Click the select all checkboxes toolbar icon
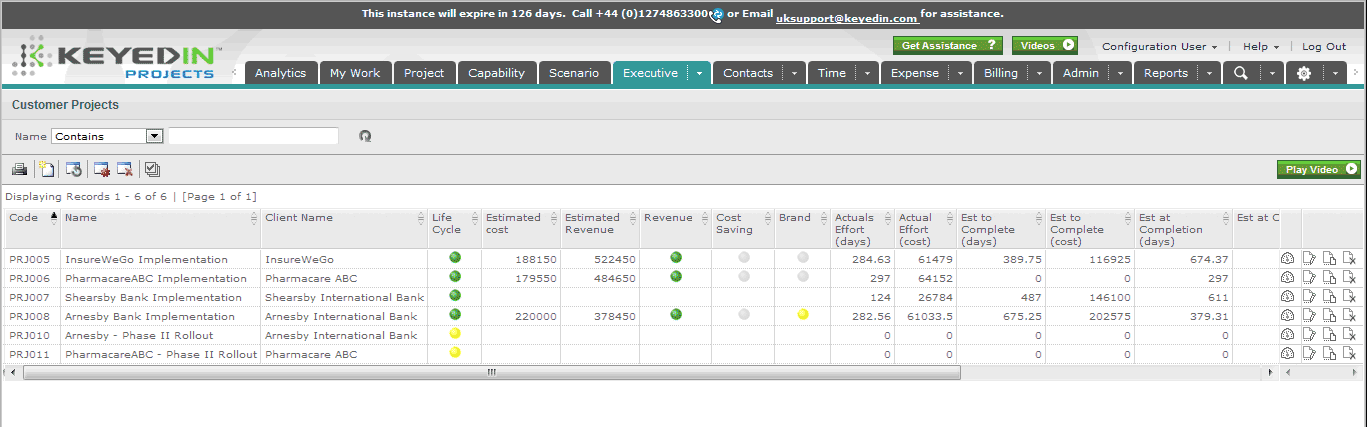Screen dimensions: 1367x427 pos(152,170)
